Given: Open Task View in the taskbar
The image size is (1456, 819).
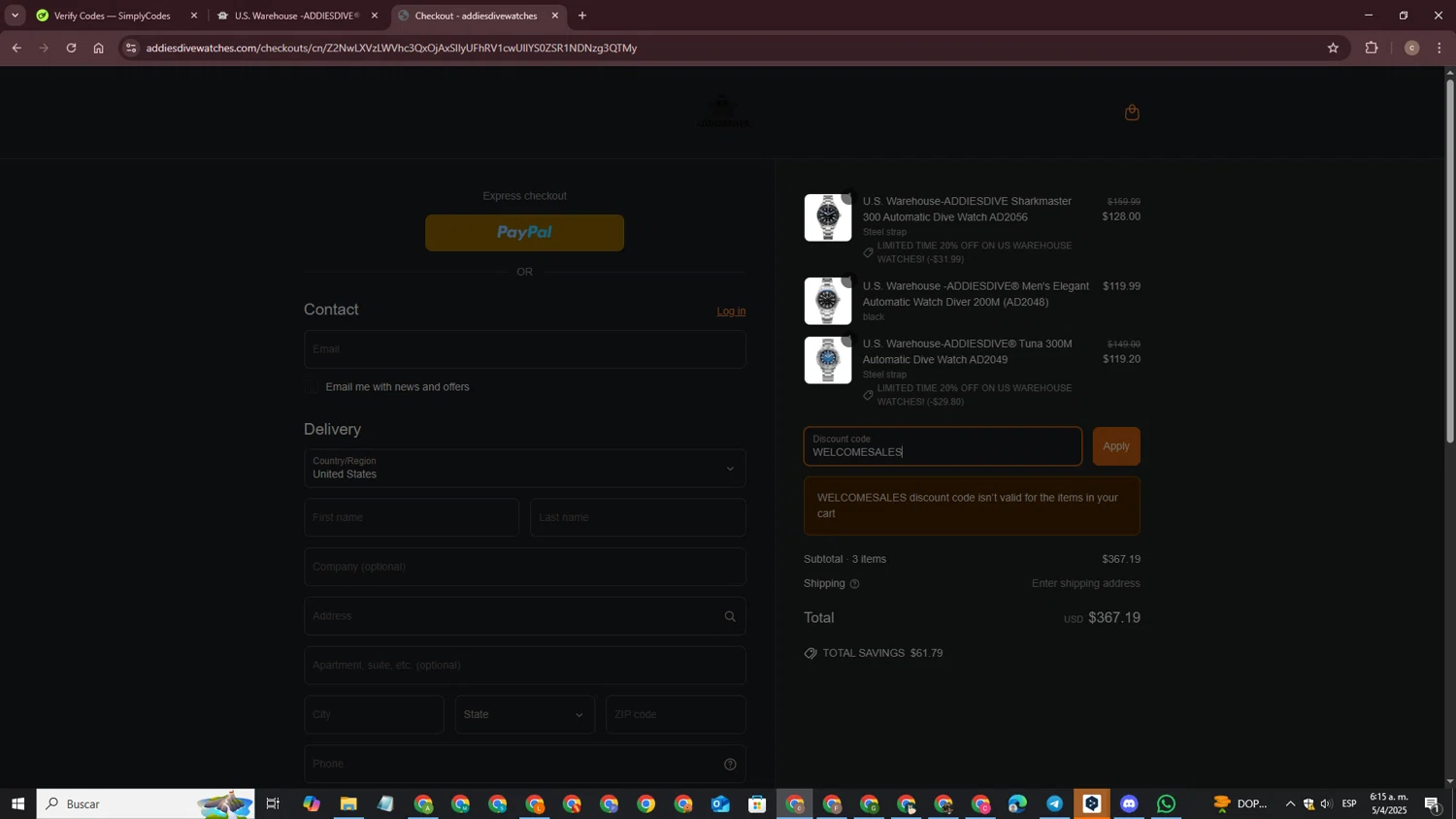Looking at the screenshot, I should [x=273, y=804].
